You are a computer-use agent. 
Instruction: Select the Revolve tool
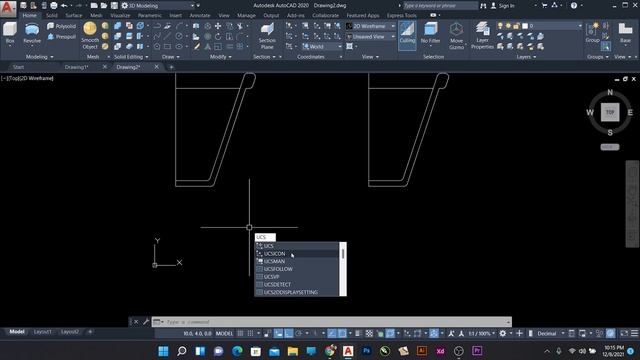point(32,33)
